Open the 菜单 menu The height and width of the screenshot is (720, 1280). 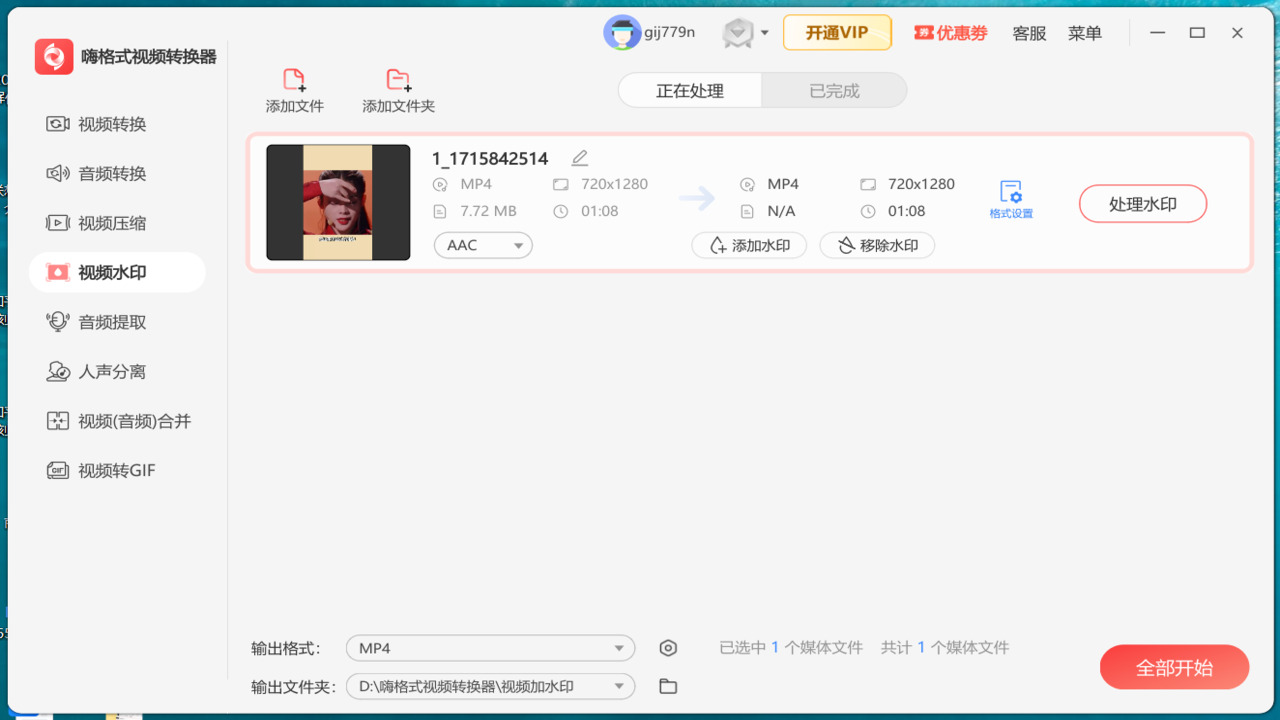click(1084, 32)
